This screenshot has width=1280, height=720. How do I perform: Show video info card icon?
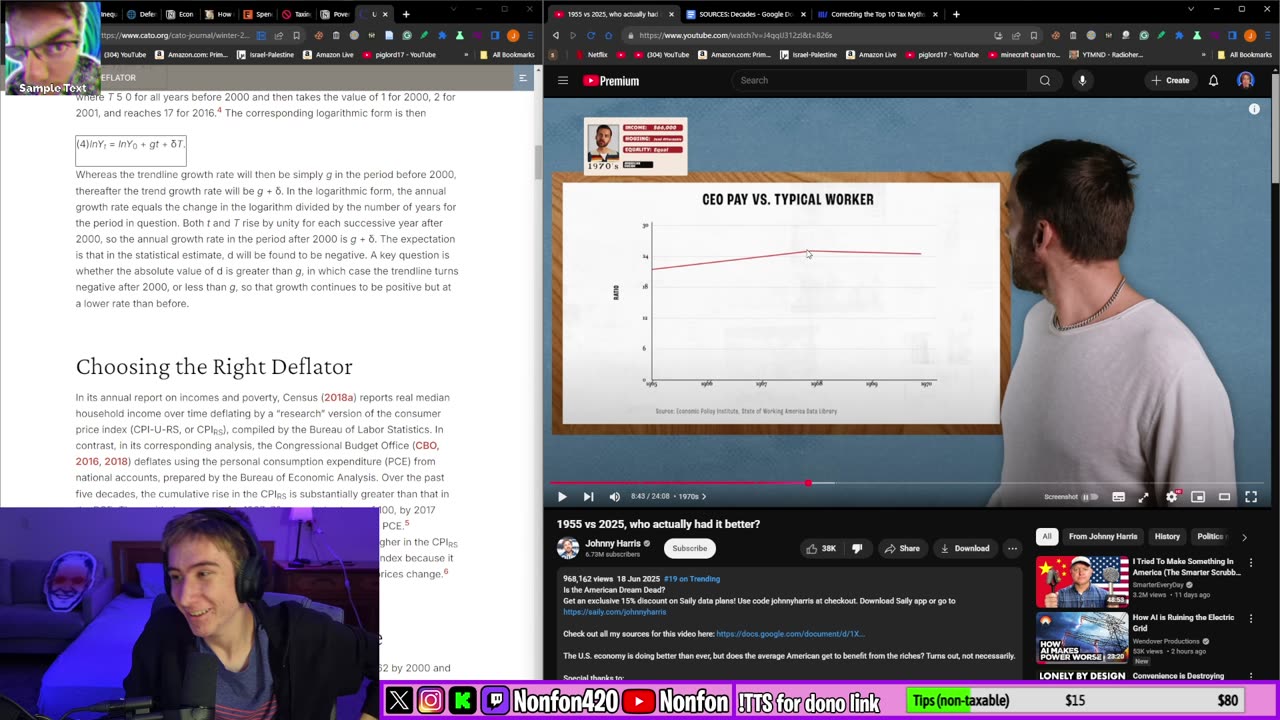(1254, 109)
